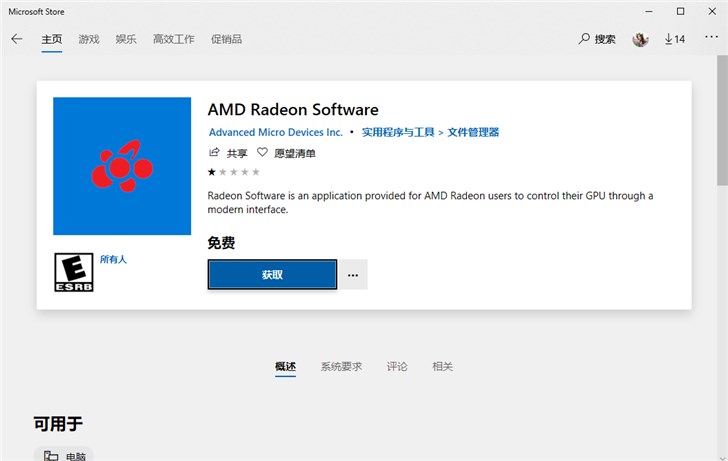
Task: View the 系统要求 (System requirements) section
Action: click(x=341, y=367)
